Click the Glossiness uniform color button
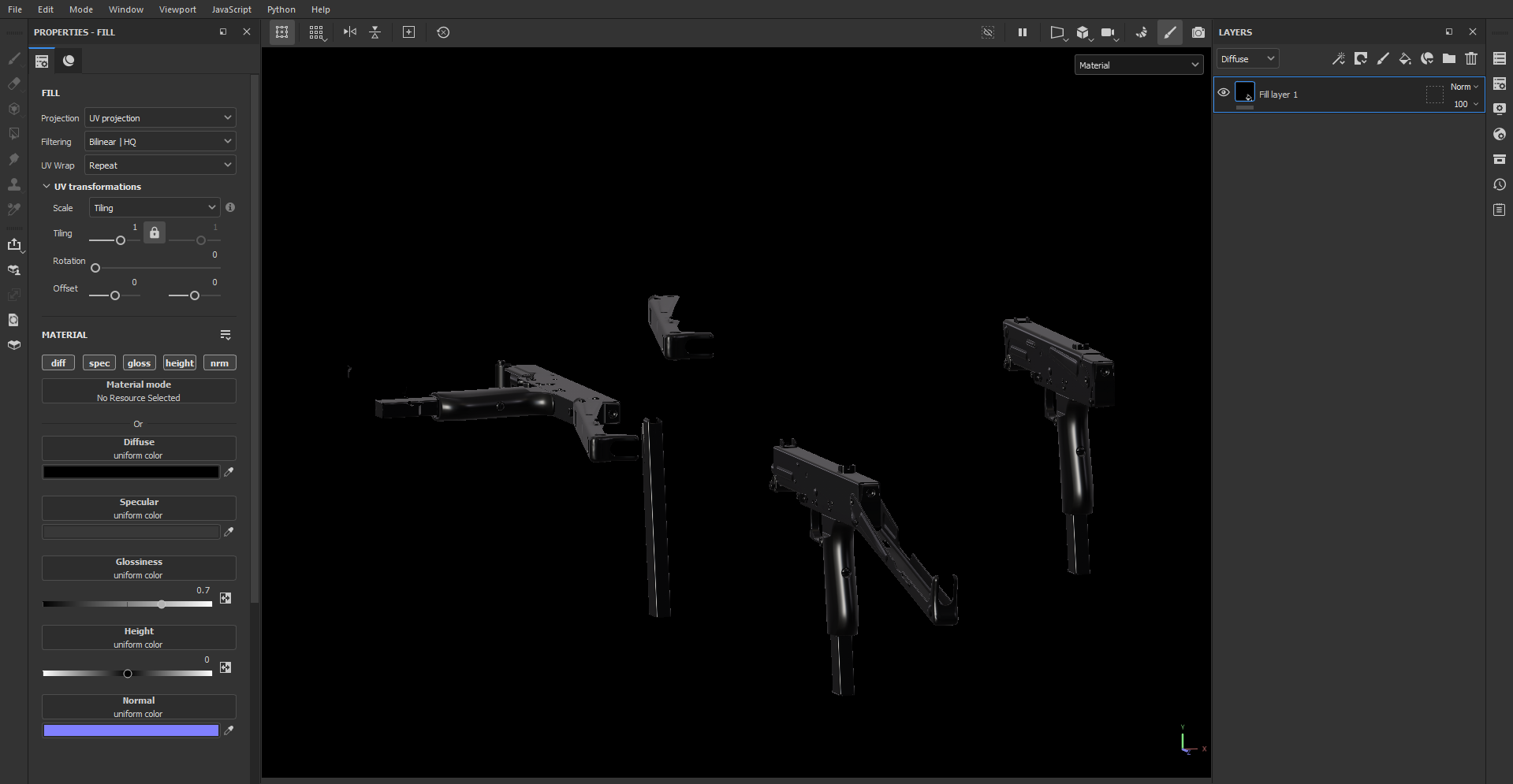 point(139,568)
